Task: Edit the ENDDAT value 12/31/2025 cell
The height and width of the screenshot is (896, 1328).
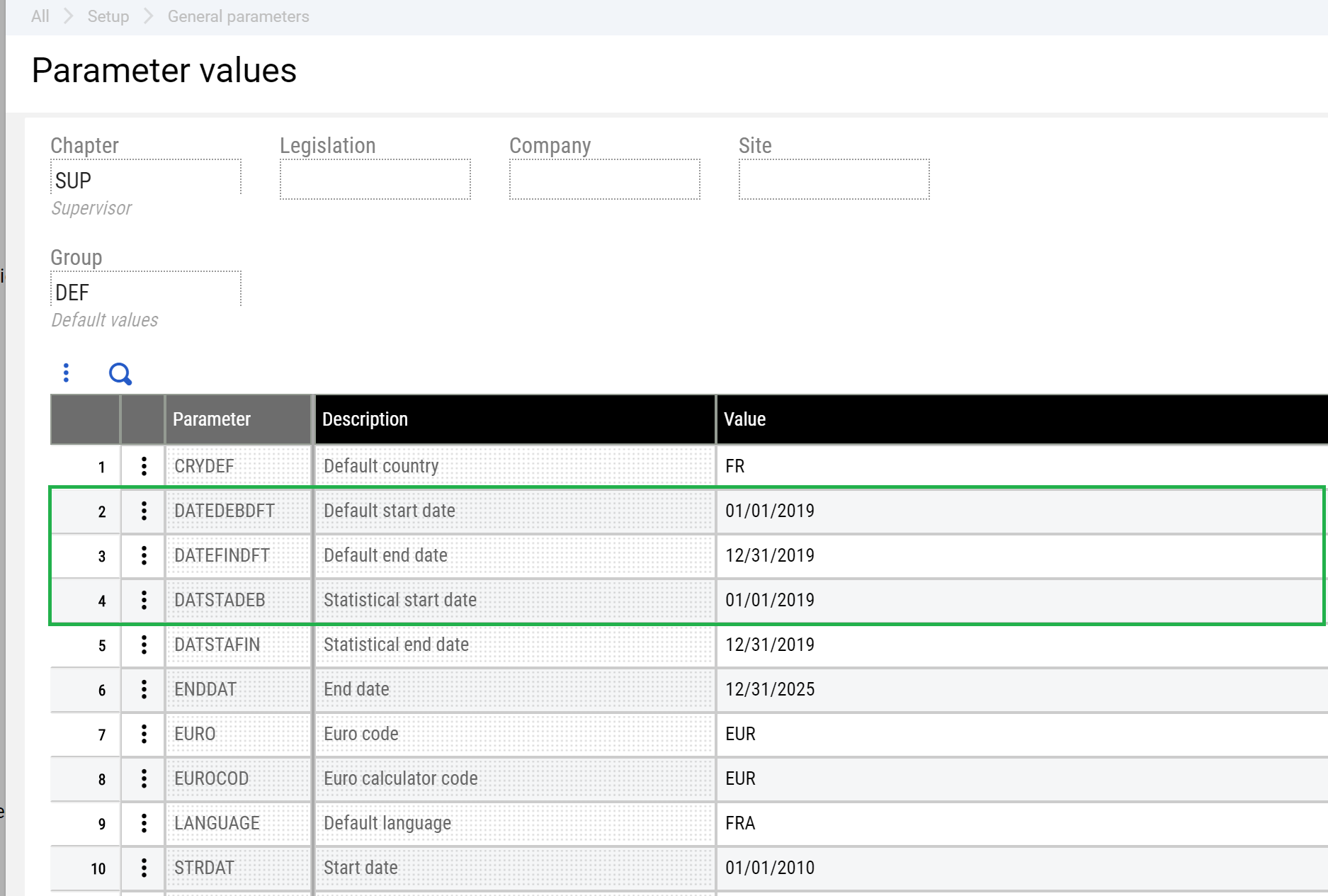Action: click(771, 689)
